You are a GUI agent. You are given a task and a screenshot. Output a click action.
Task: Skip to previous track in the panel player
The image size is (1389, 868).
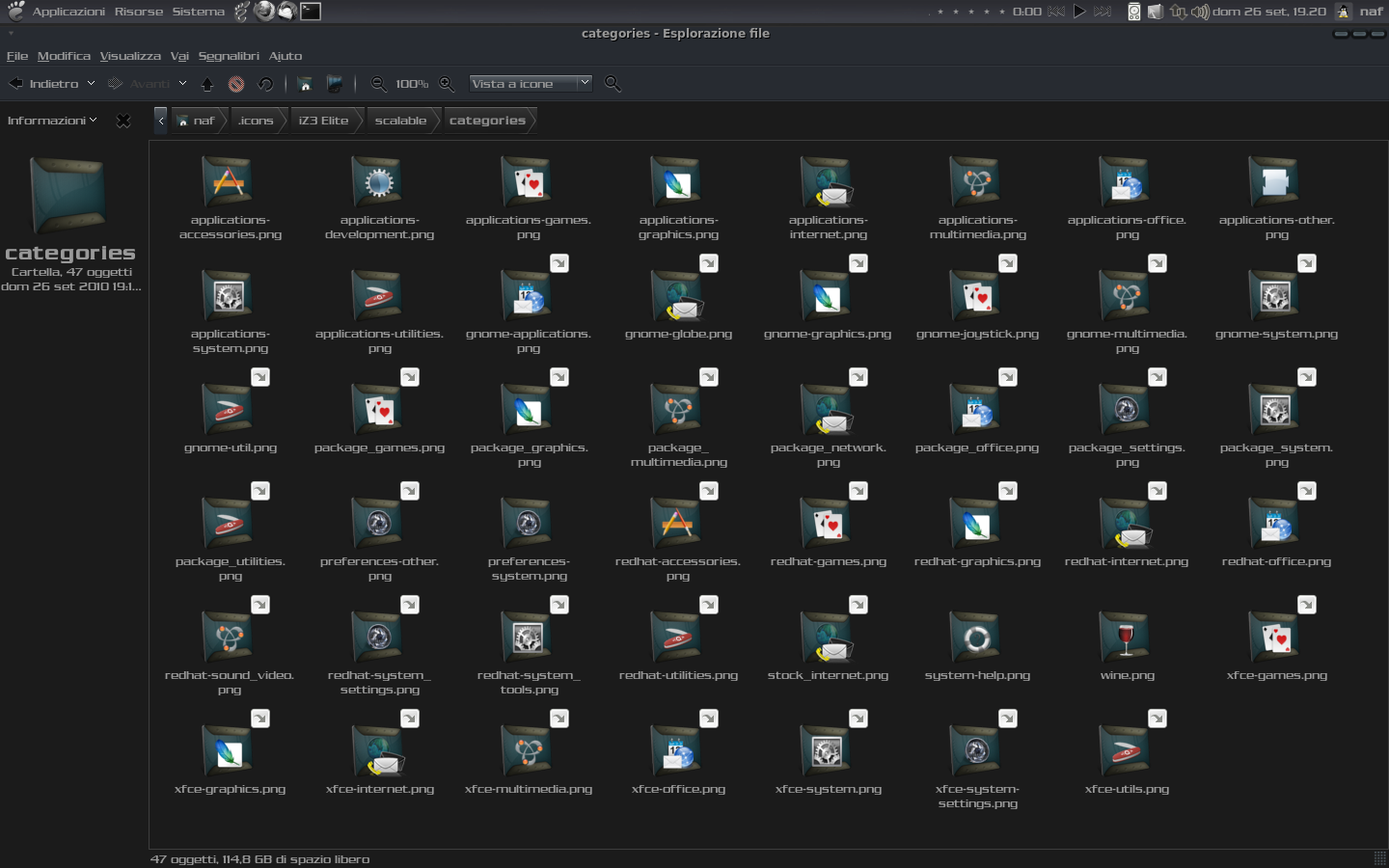tap(1056, 12)
